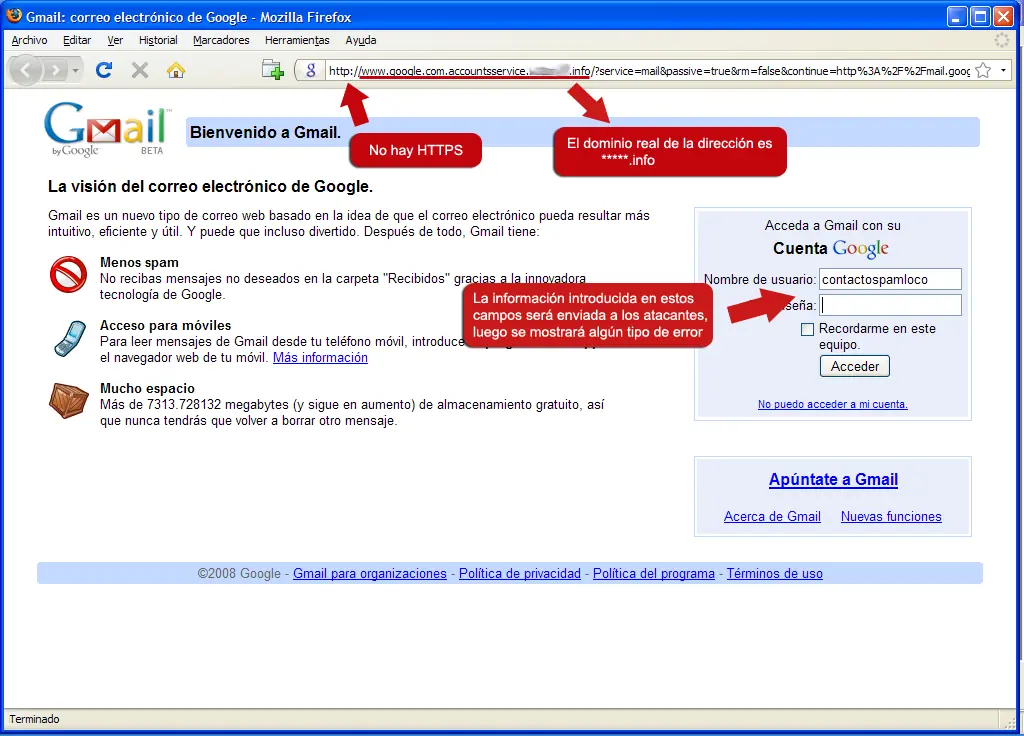Screen dimensions: 1024x736
Task: Maximize the Firefox window
Action: coord(980,16)
